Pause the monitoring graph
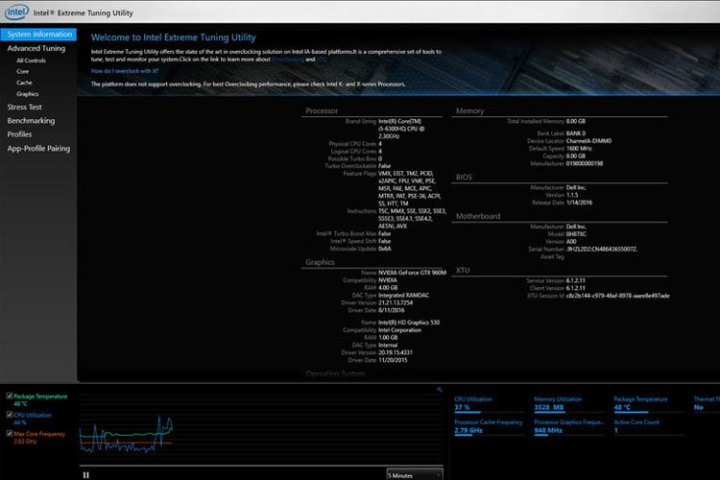The image size is (720, 480). point(87,474)
